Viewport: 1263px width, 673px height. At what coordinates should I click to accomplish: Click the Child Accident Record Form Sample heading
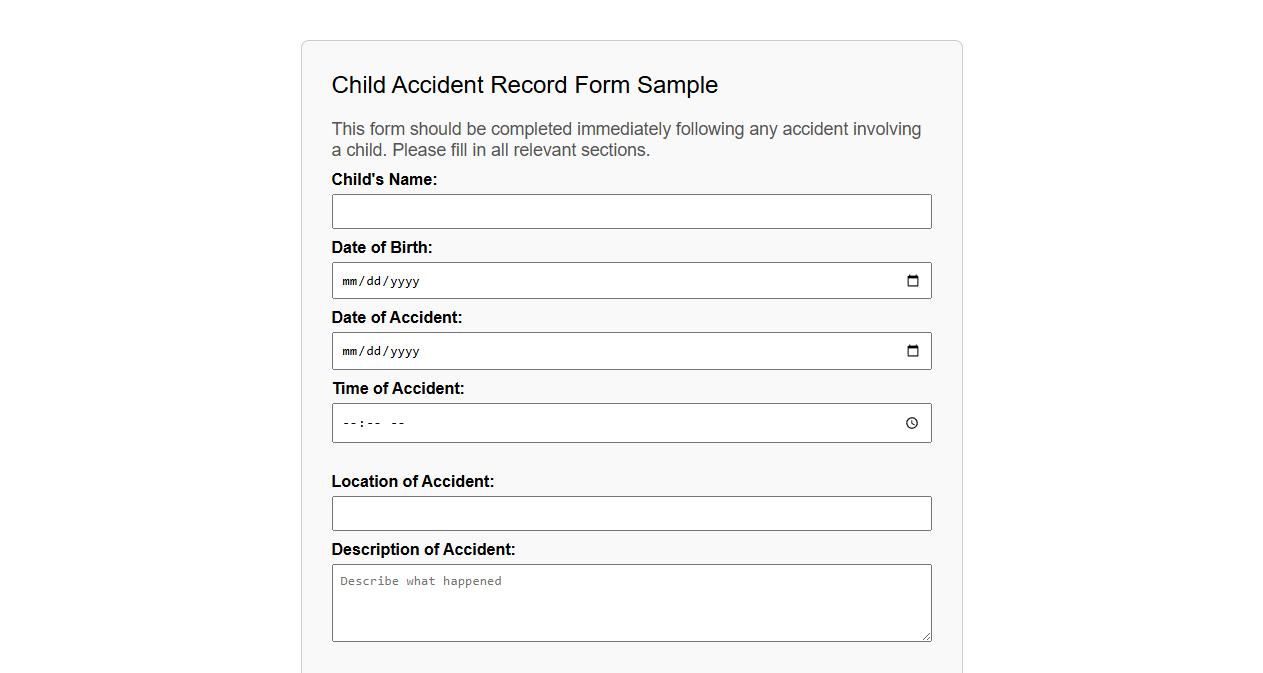(x=524, y=85)
